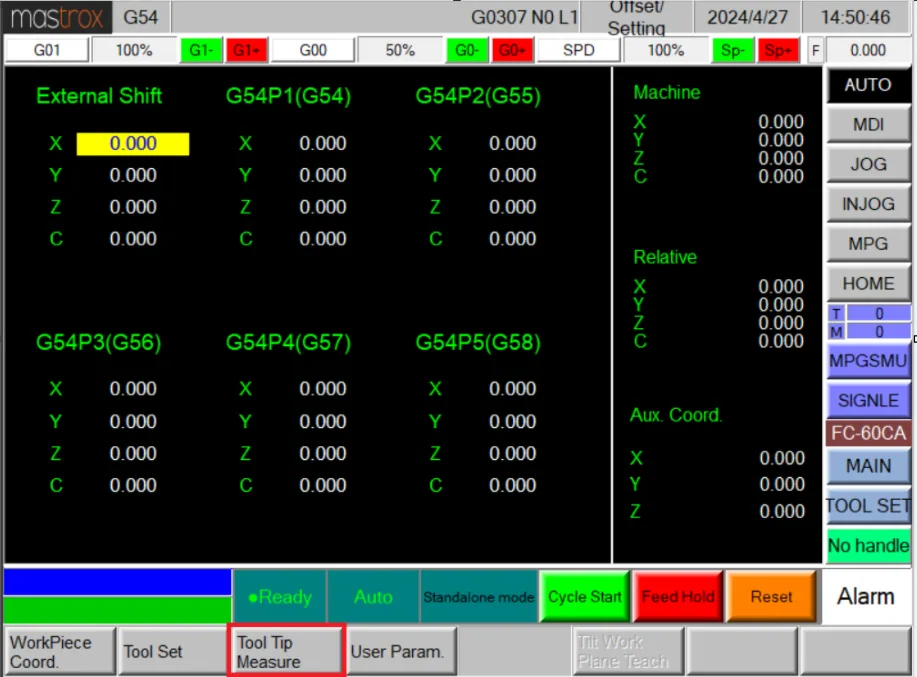This screenshot has height=677, width=917.
Task: Start the cycle with Cycle Start
Action: (584, 597)
